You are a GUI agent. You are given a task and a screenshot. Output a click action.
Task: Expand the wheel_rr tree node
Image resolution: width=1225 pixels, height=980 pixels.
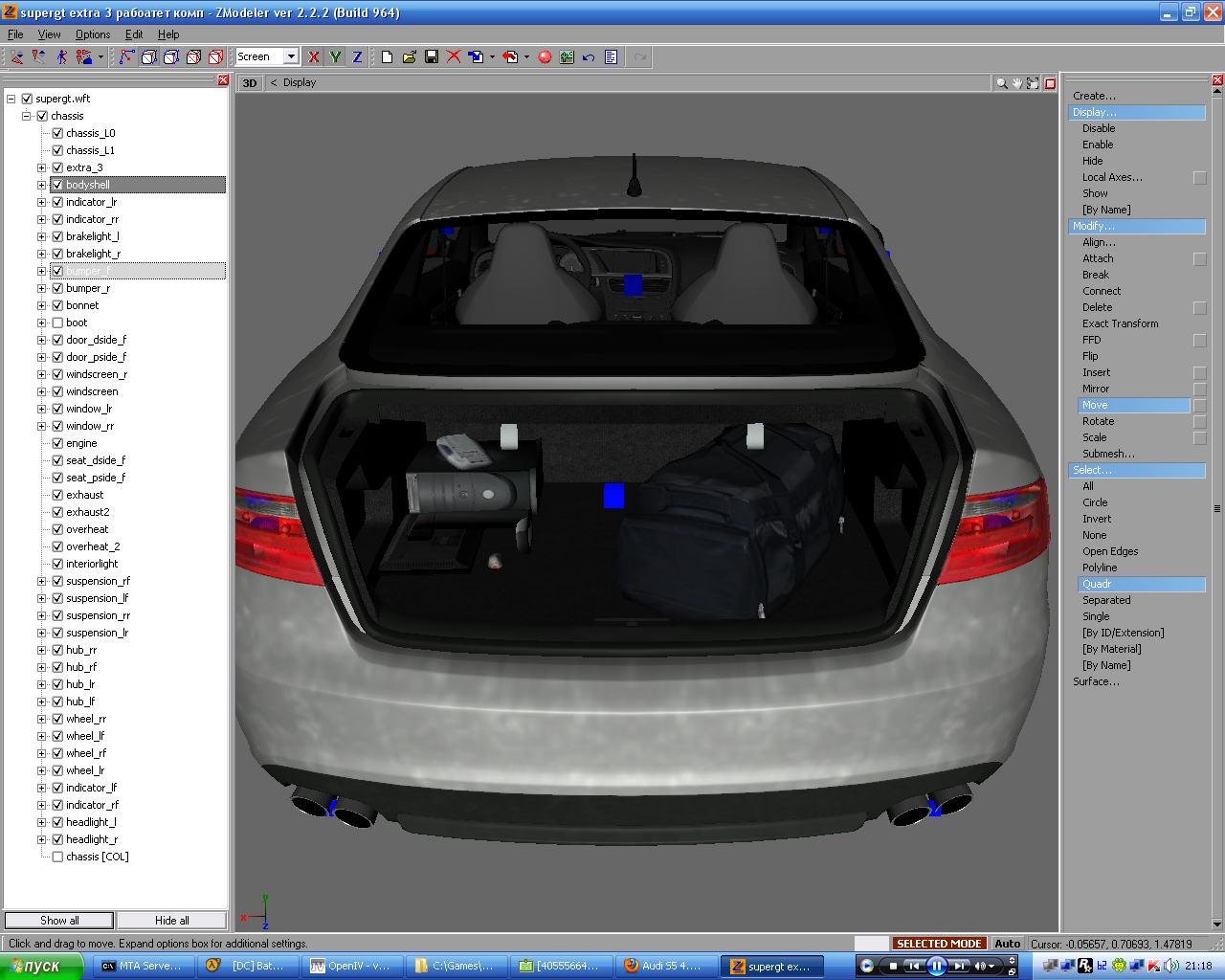tap(42, 719)
